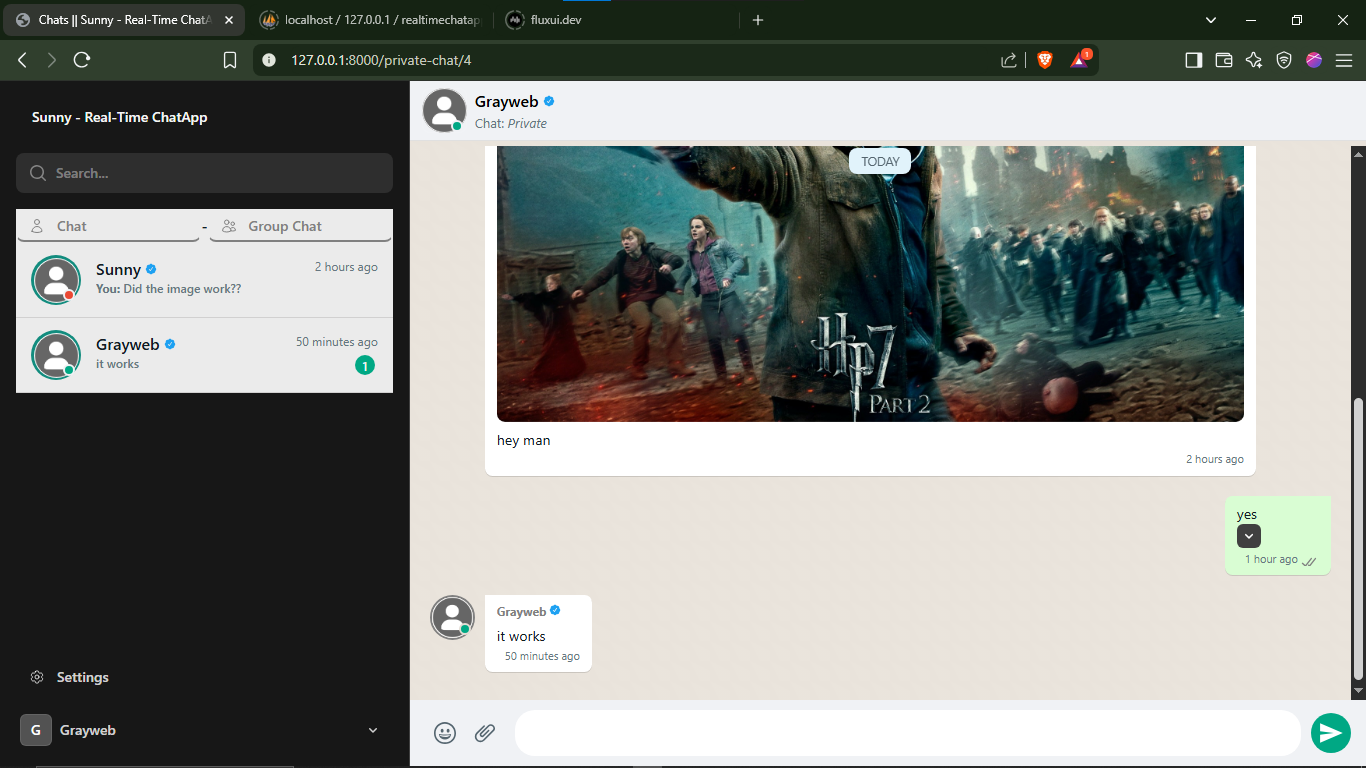Click Sunny's avatar in chat list
1366x768 pixels.
(x=56, y=280)
